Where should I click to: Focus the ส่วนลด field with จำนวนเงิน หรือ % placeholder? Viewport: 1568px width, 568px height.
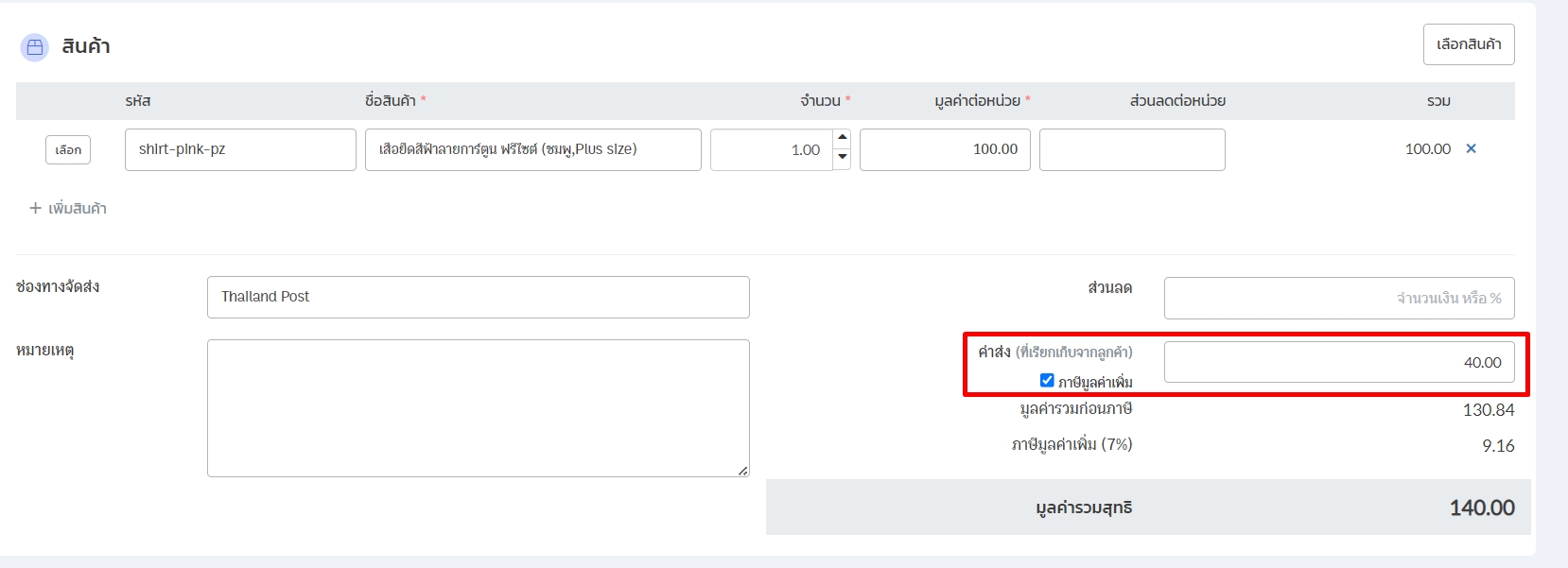(1338, 298)
